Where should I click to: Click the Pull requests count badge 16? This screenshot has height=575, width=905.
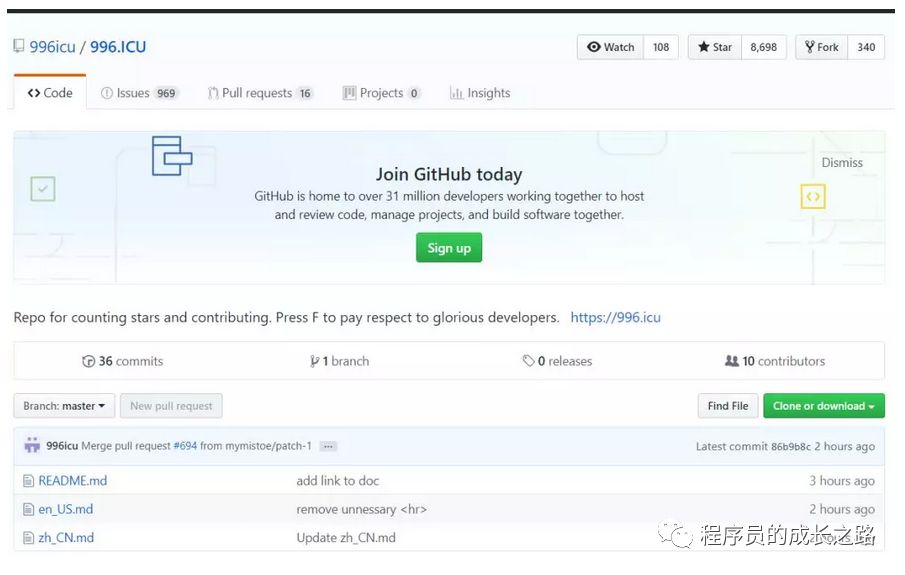[x=305, y=94]
